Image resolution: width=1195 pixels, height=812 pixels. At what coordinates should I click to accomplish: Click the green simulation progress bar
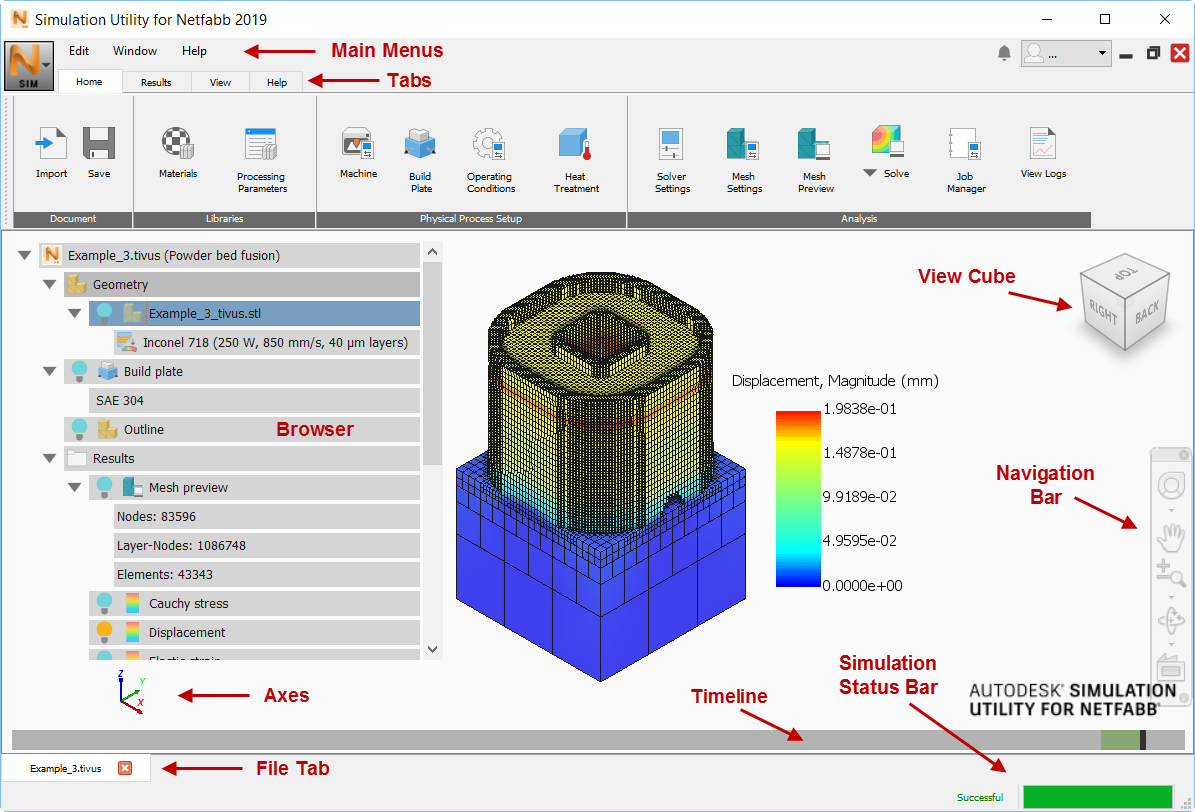pyautogui.click(x=1097, y=797)
